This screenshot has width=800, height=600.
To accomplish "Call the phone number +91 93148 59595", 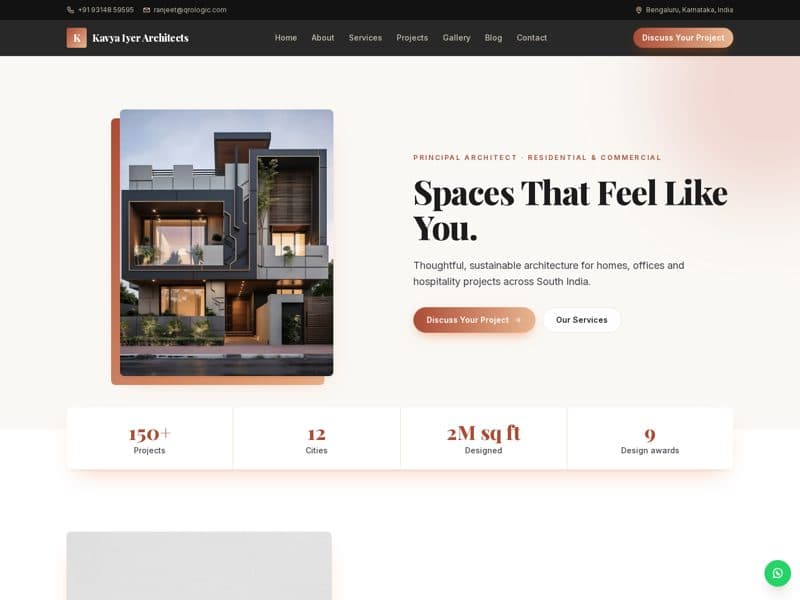I will point(106,10).
